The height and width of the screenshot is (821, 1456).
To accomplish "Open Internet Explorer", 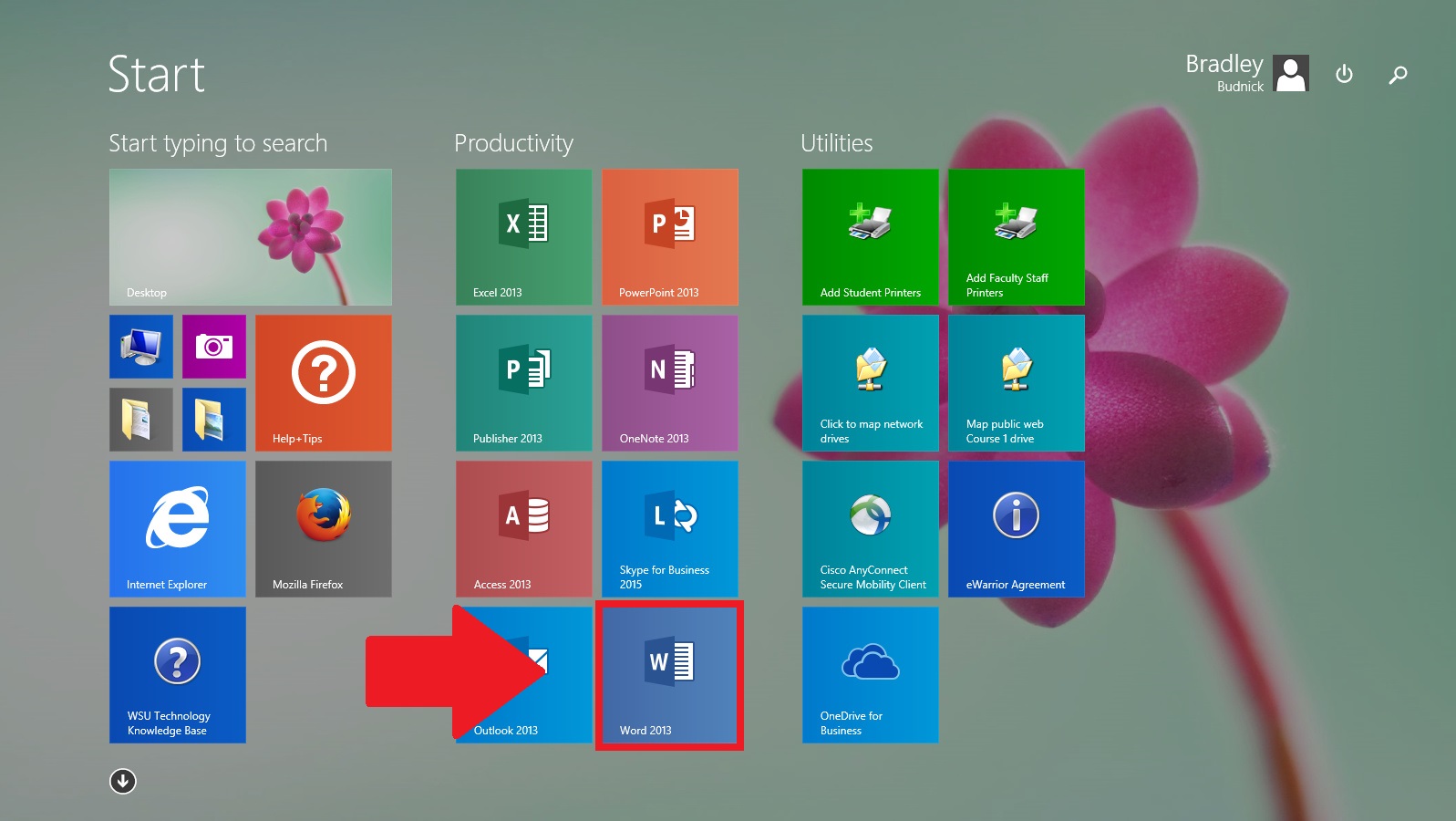I will (177, 528).
